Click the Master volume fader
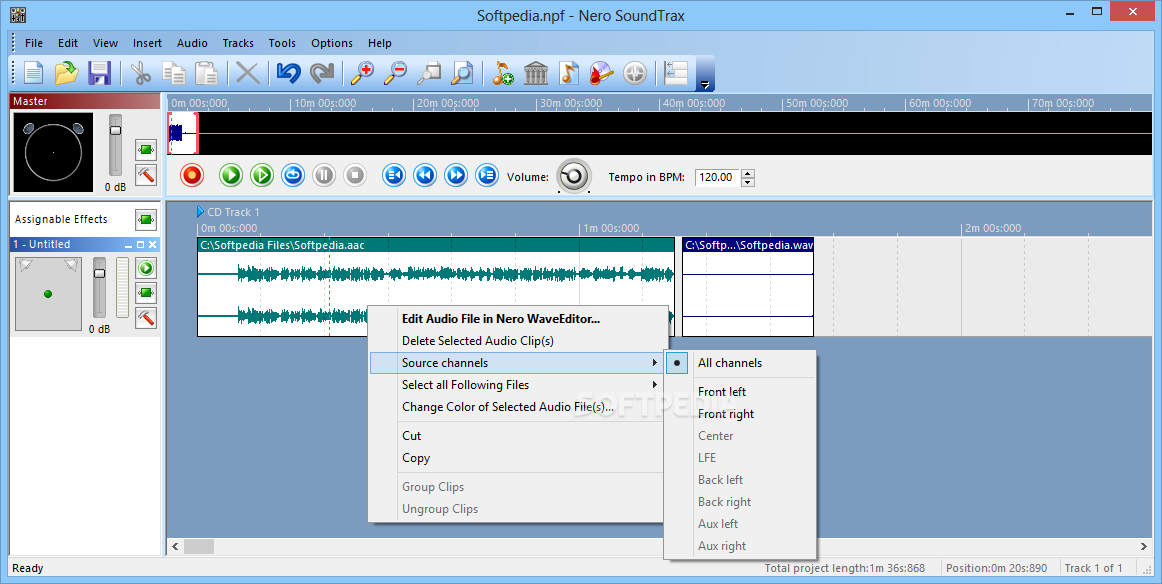 tap(115, 130)
